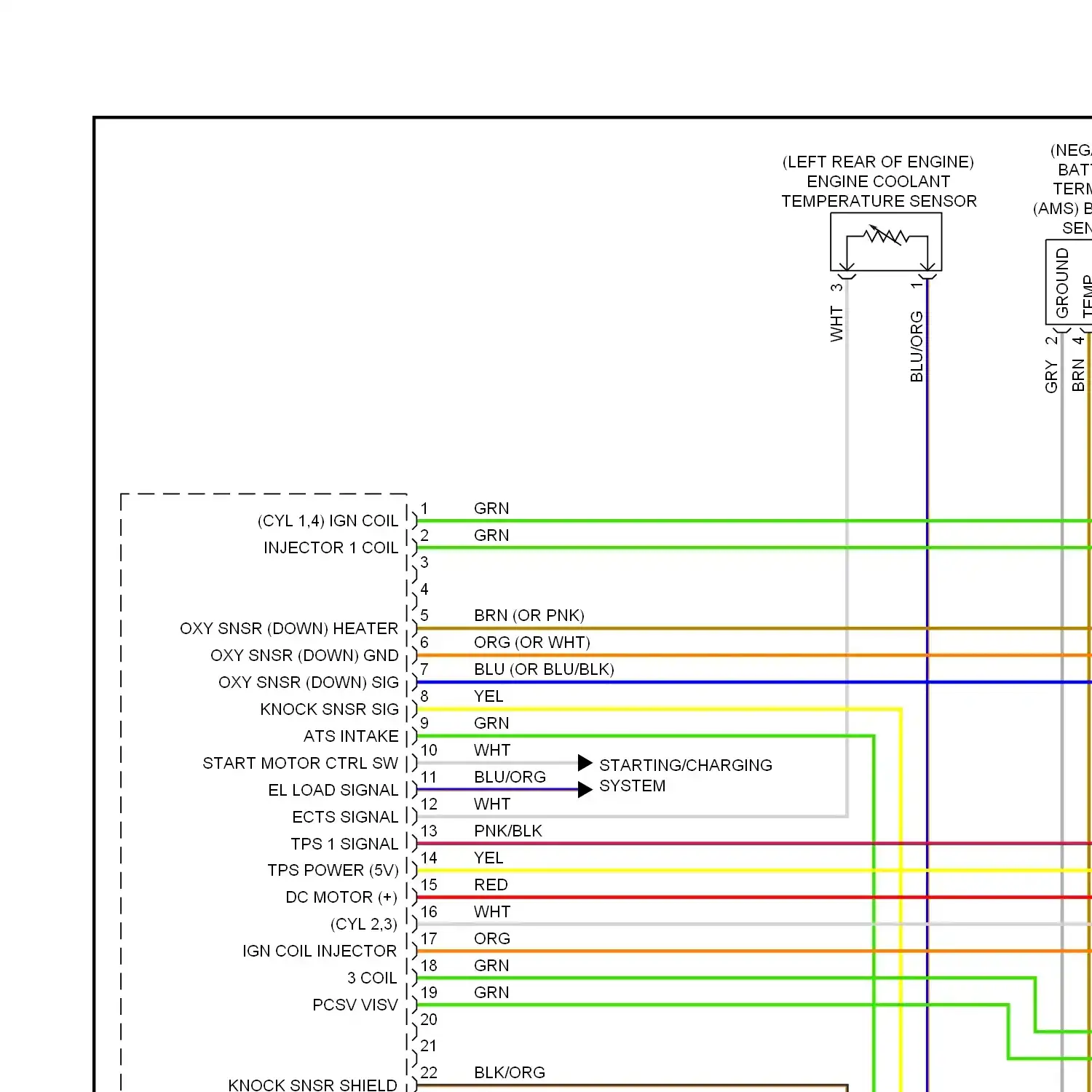The width and height of the screenshot is (1092, 1092).
Task: Click 'KNOCK SNSR SHIELD' label
Action: pyautogui.click(x=312, y=1085)
